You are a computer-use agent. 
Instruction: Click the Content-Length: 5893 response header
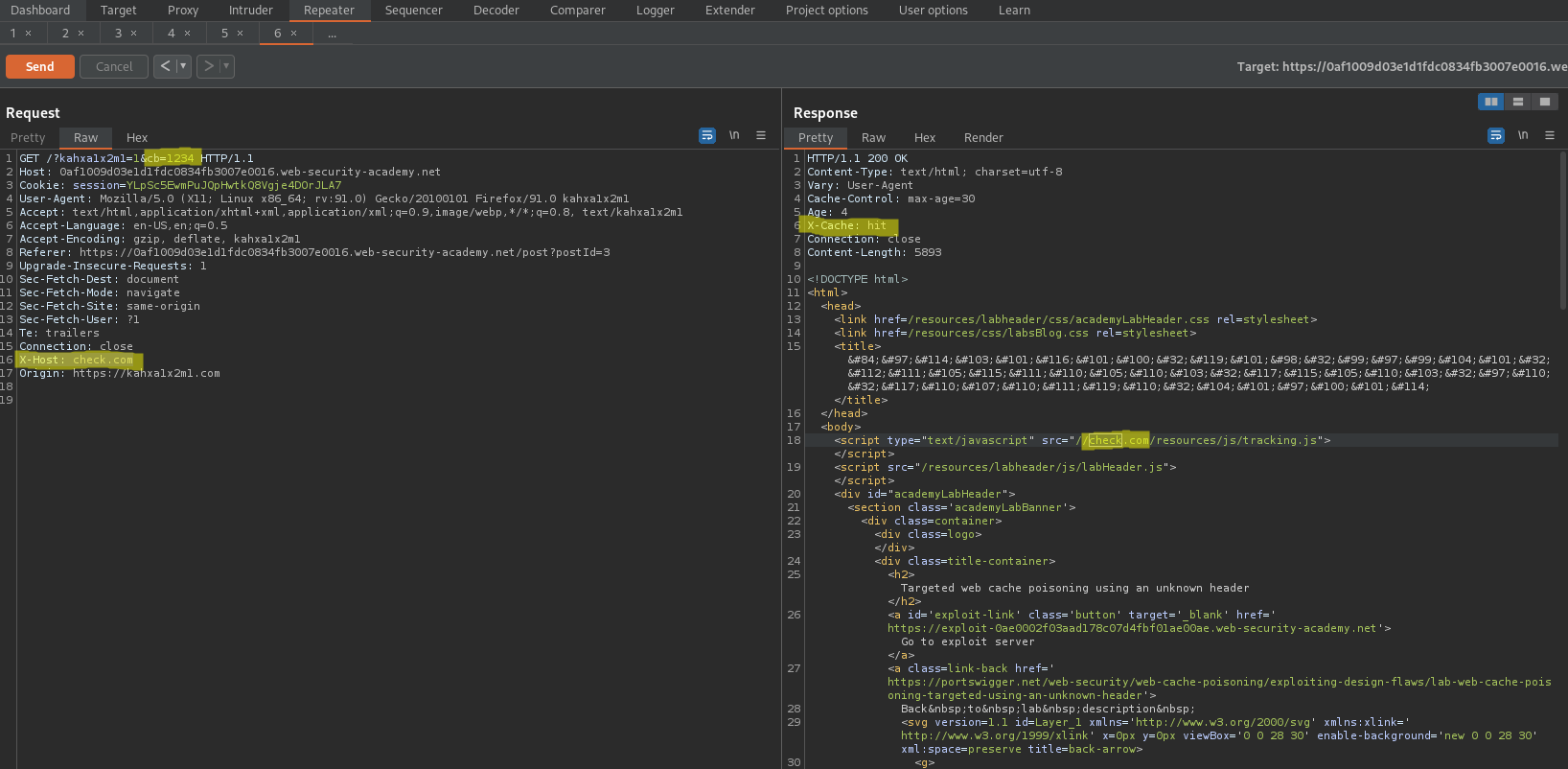(x=874, y=253)
